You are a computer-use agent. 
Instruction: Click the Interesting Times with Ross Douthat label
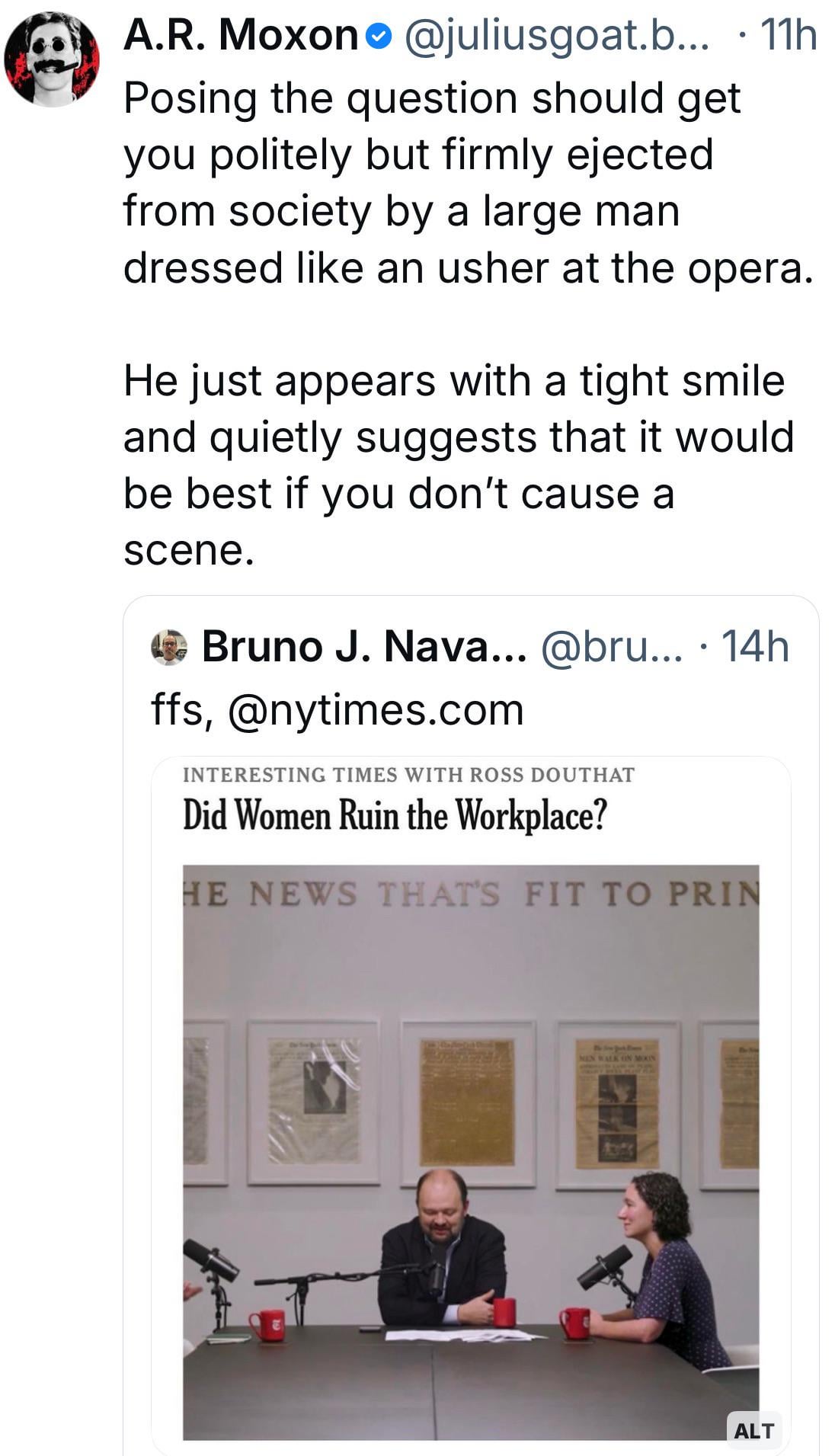point(408,775)
